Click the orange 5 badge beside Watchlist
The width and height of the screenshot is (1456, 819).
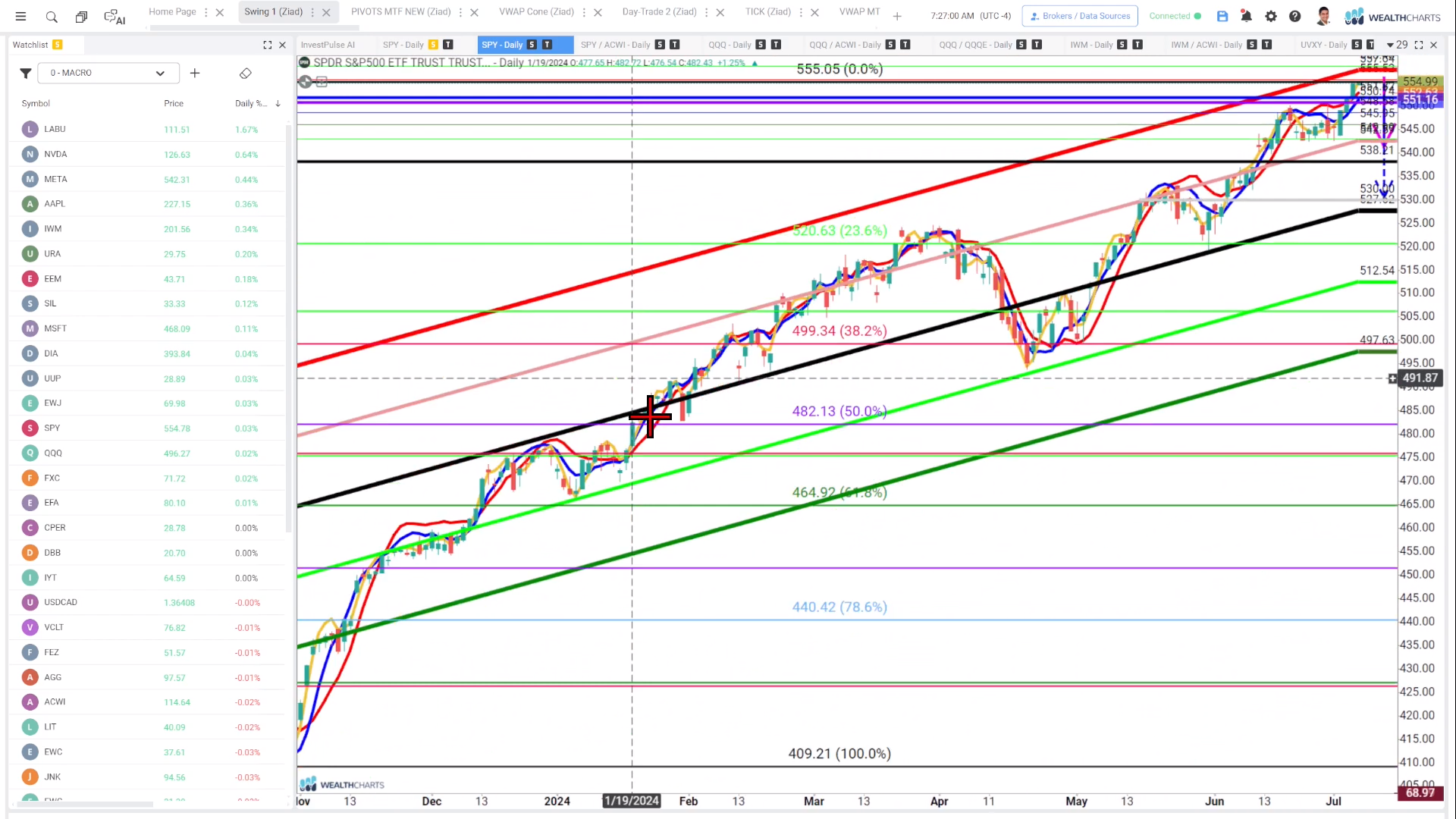pos(58,45)
